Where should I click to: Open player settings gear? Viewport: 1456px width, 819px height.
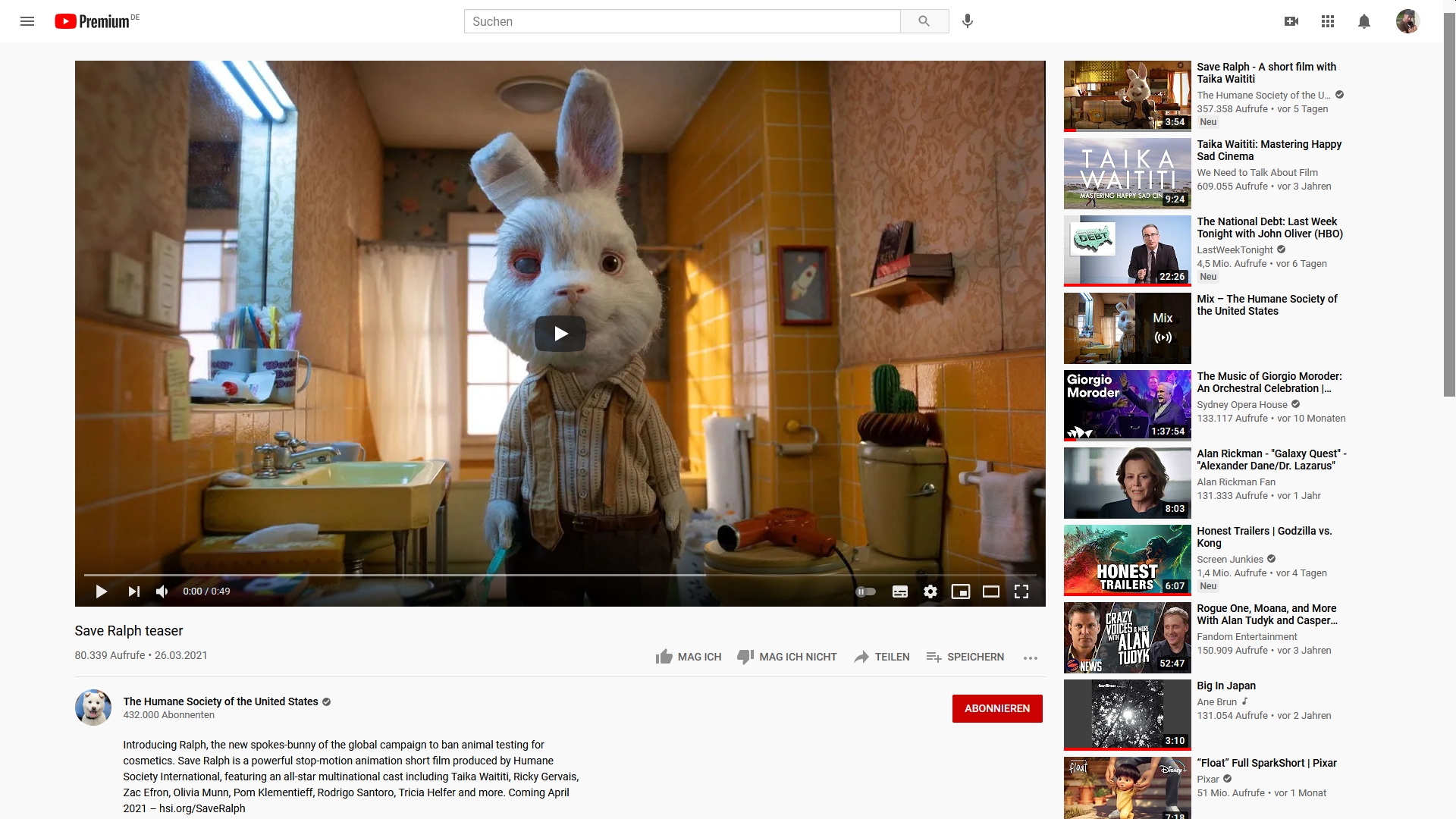pyautogui.click(x=930, y=591)
